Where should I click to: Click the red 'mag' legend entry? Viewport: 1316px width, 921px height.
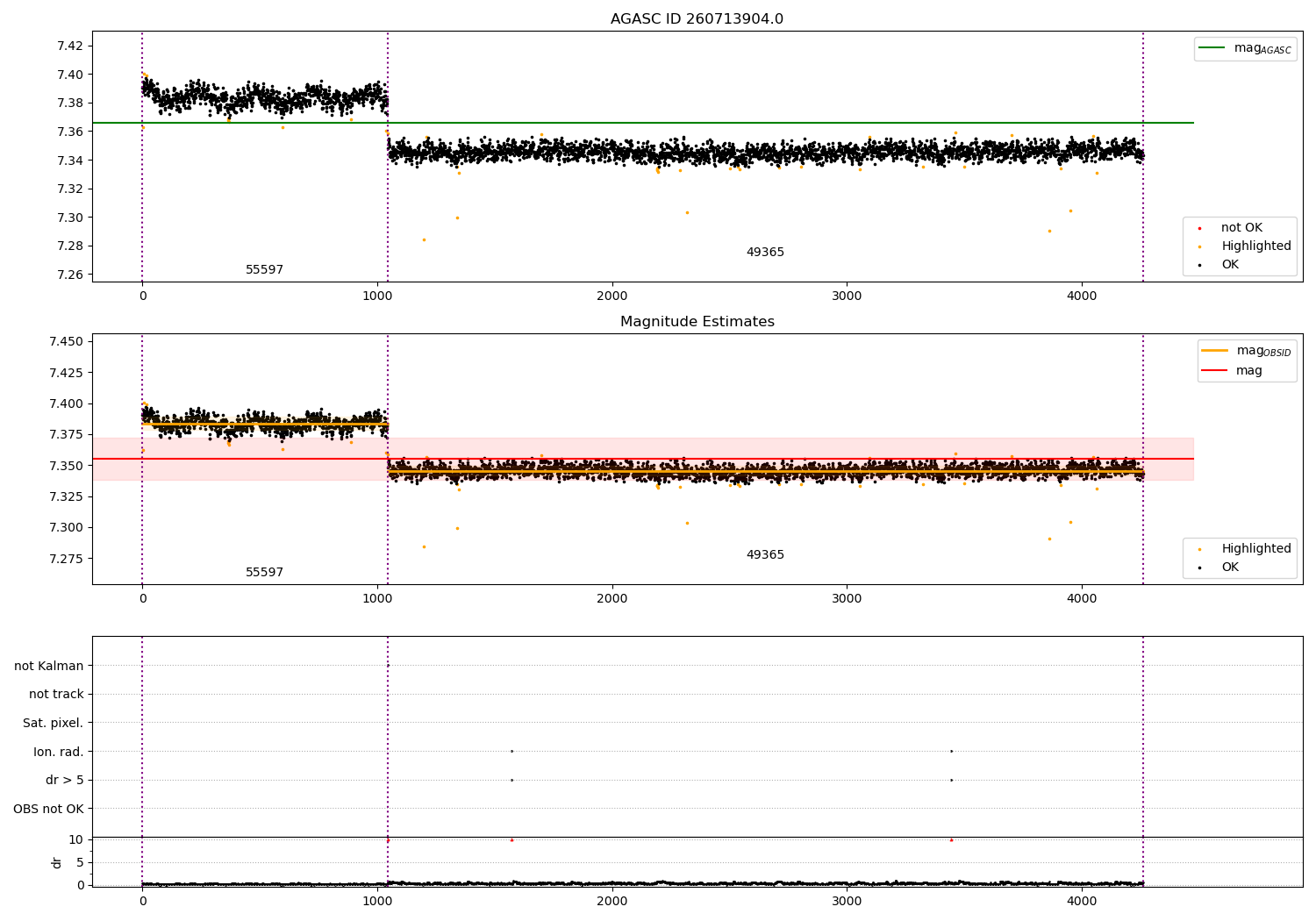(1233, 371)
